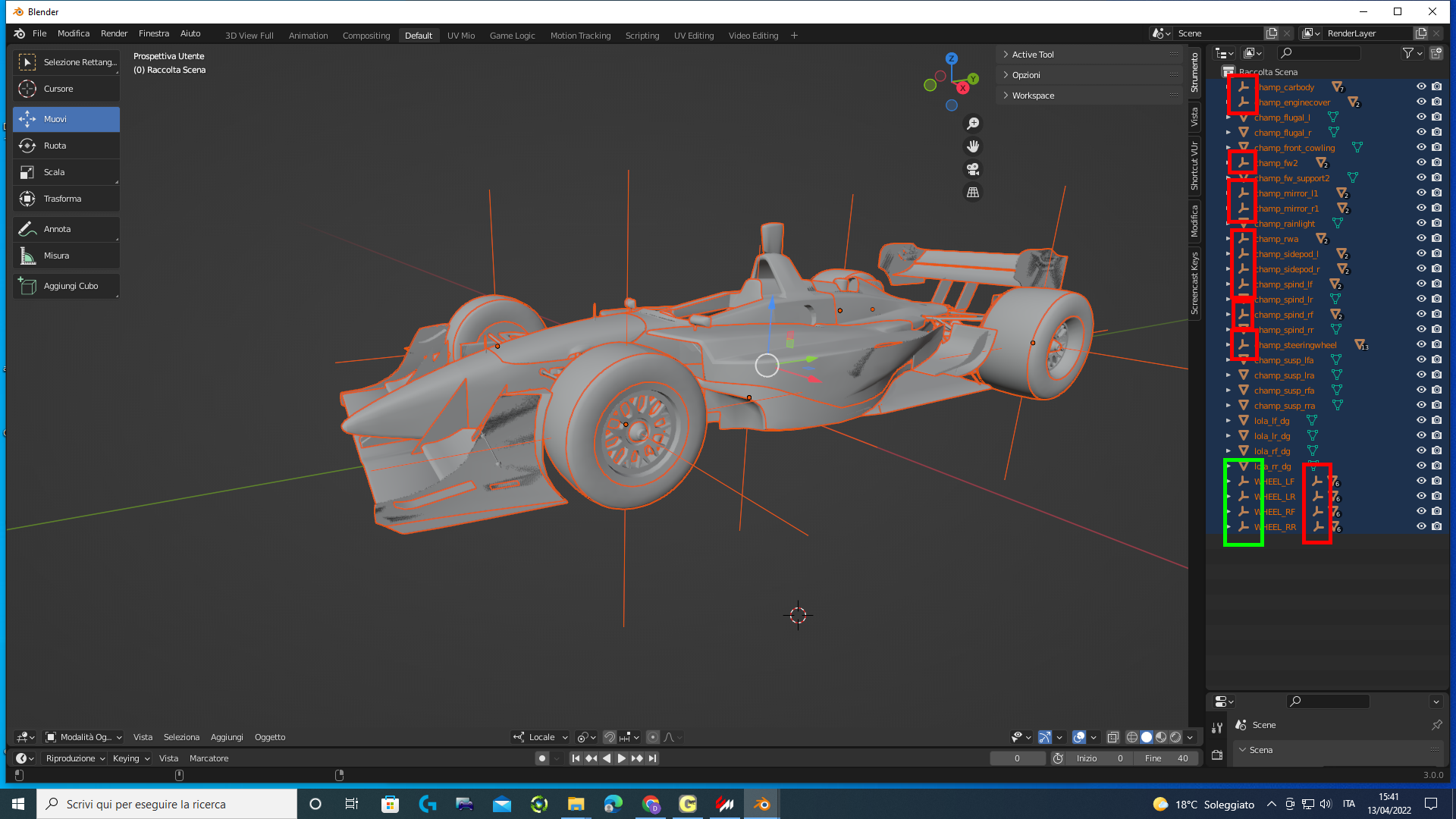Toggle proportional editing button
Viewport: 1456px width, 819px height.
[653, 737]
